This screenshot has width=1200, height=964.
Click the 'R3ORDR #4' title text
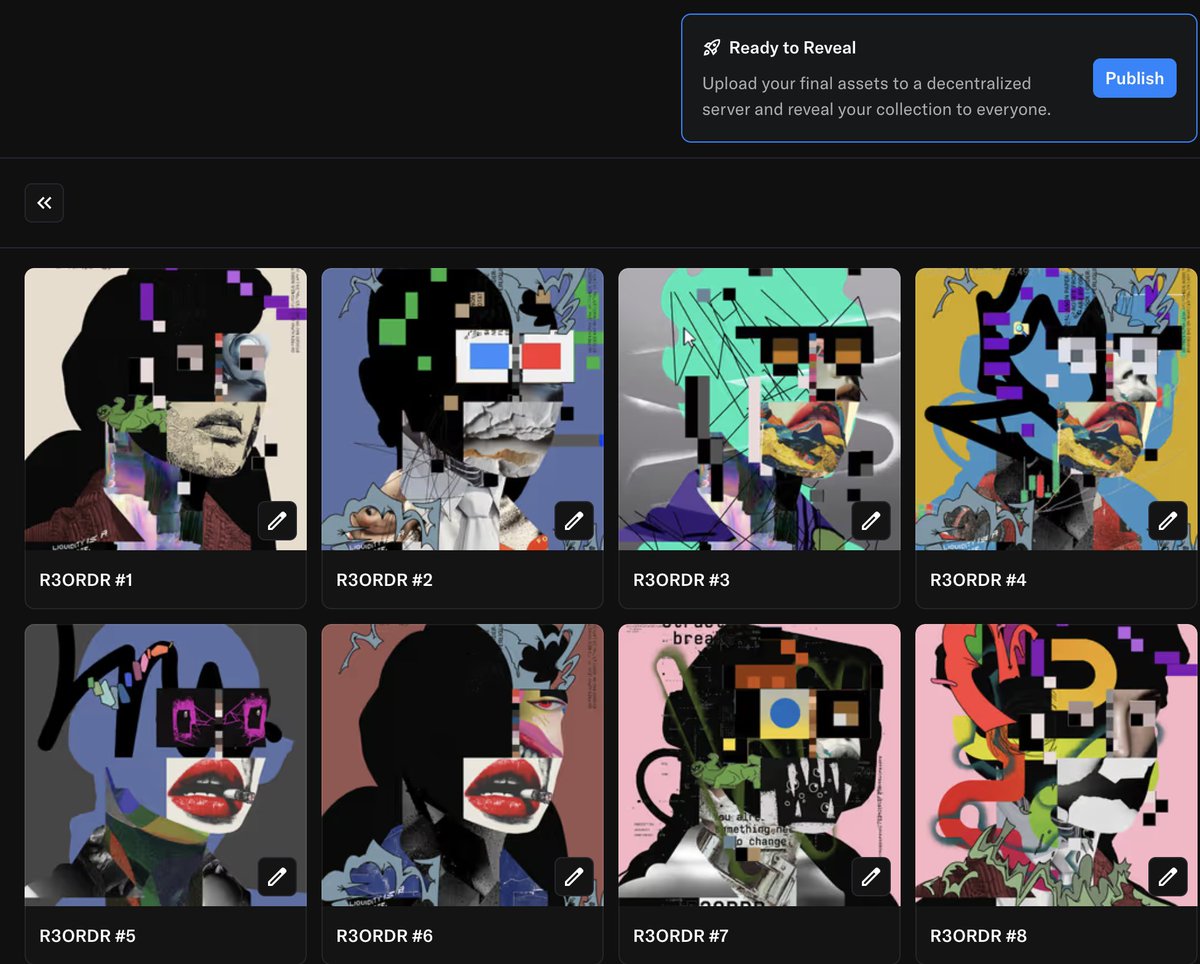[979, 580]
